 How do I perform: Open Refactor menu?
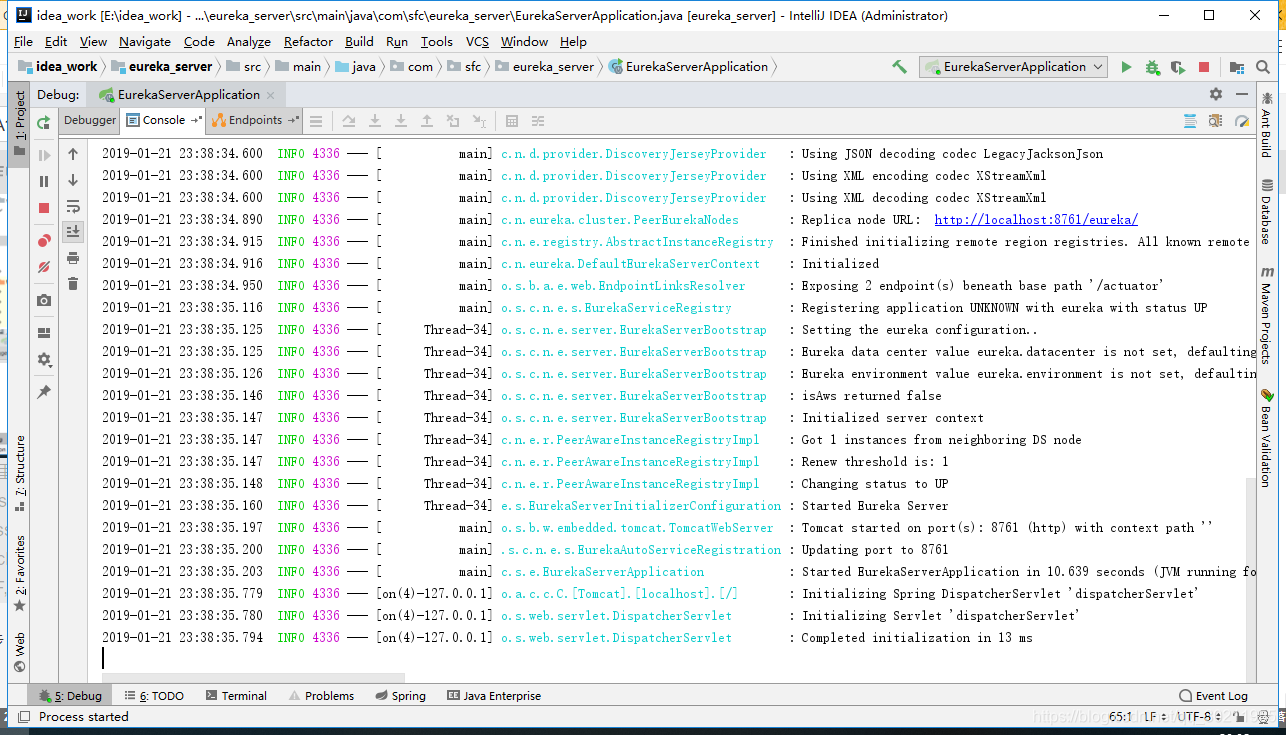point(308,41)
